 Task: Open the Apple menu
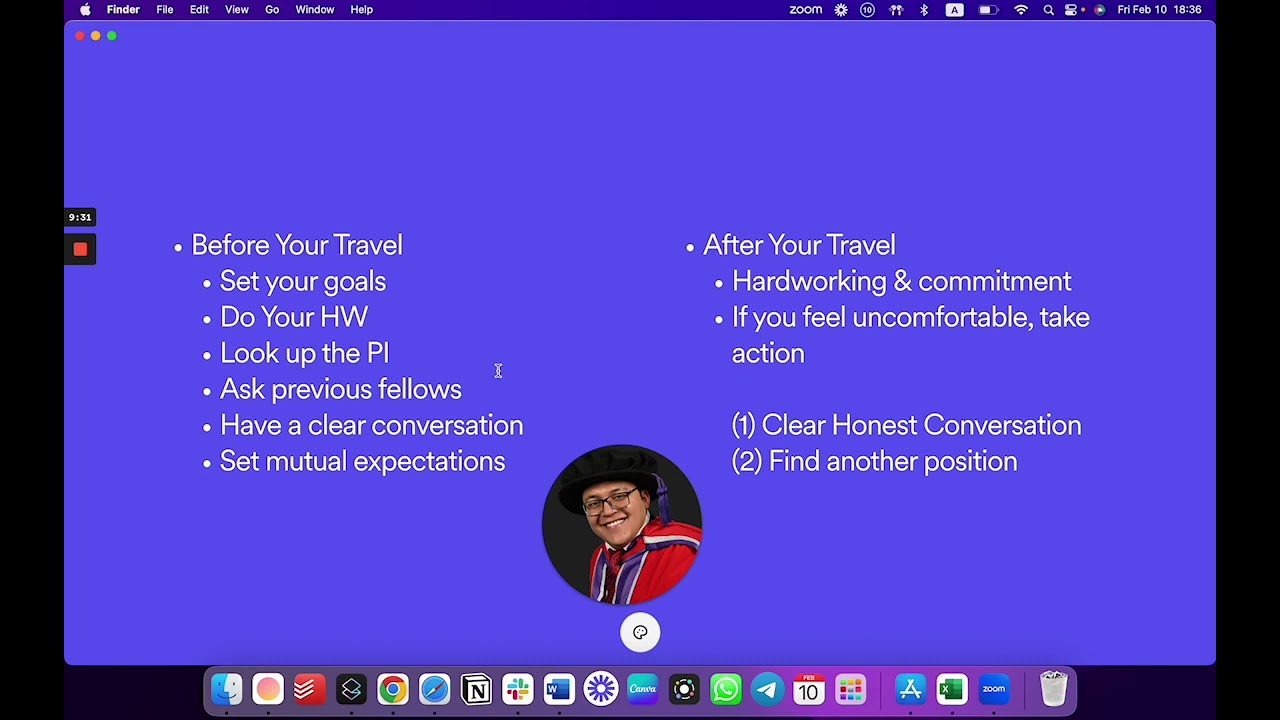click(x=85, y=10)
